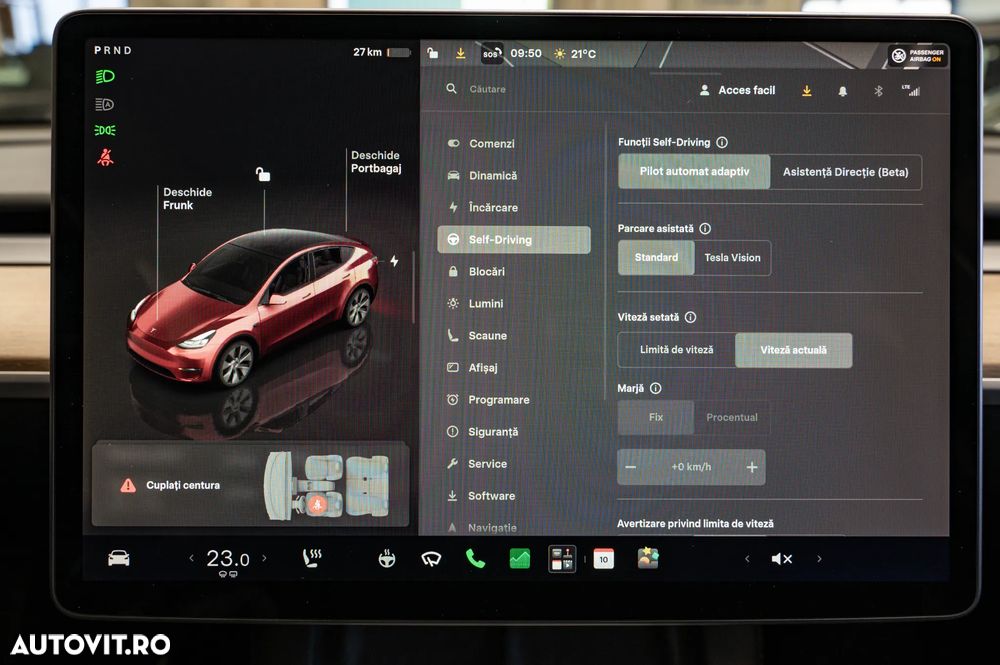Open the green energy chart app

520,559
